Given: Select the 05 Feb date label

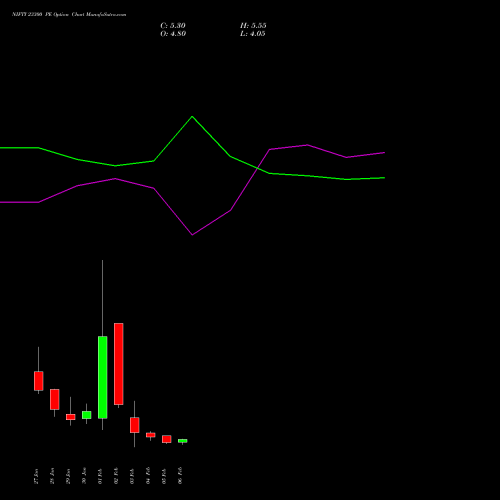Looking at the screenshot, I should coord(164,476).
